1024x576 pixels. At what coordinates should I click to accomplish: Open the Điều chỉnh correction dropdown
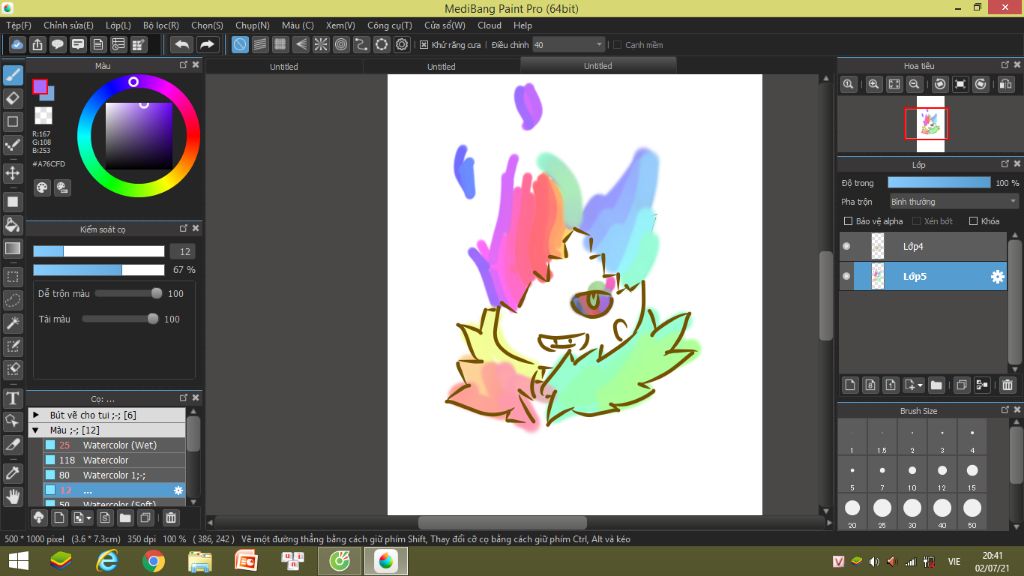(x=568, y=44)
